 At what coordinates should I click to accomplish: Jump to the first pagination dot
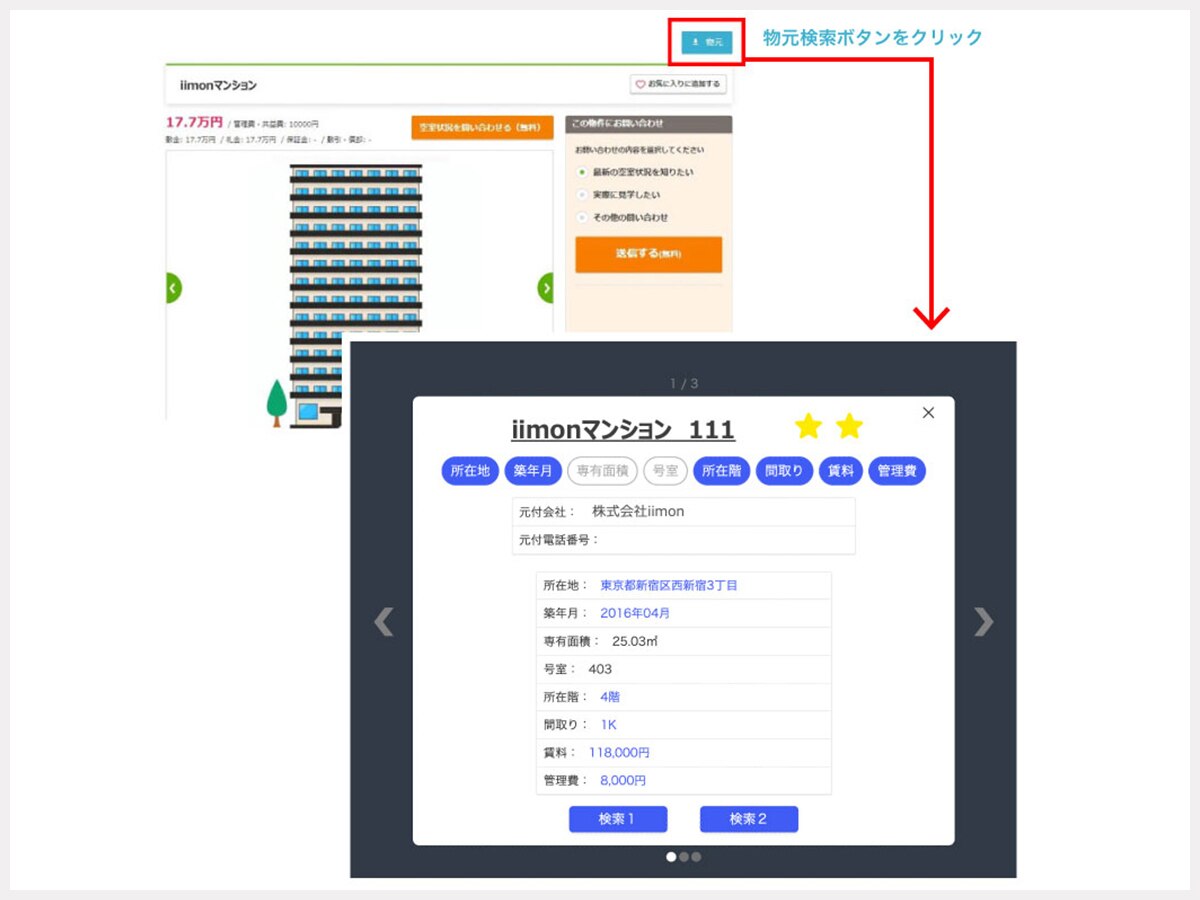pyautogui.click(x=672, y=856)
